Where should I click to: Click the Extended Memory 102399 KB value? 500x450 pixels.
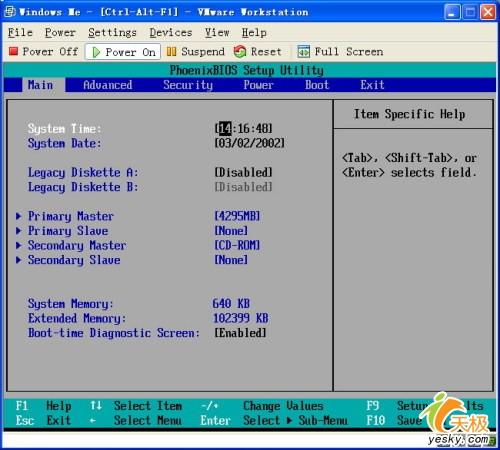(x=240, y=318)
